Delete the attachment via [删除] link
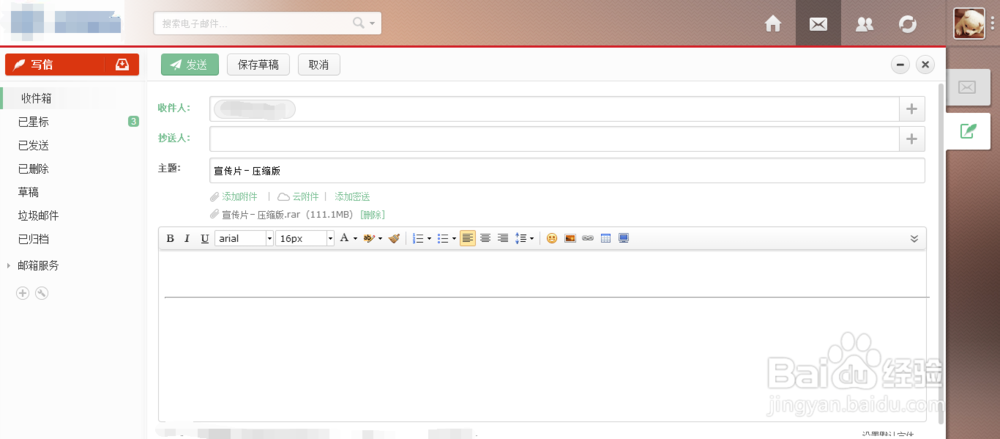 pyautogui.click(x=372, y=215)
